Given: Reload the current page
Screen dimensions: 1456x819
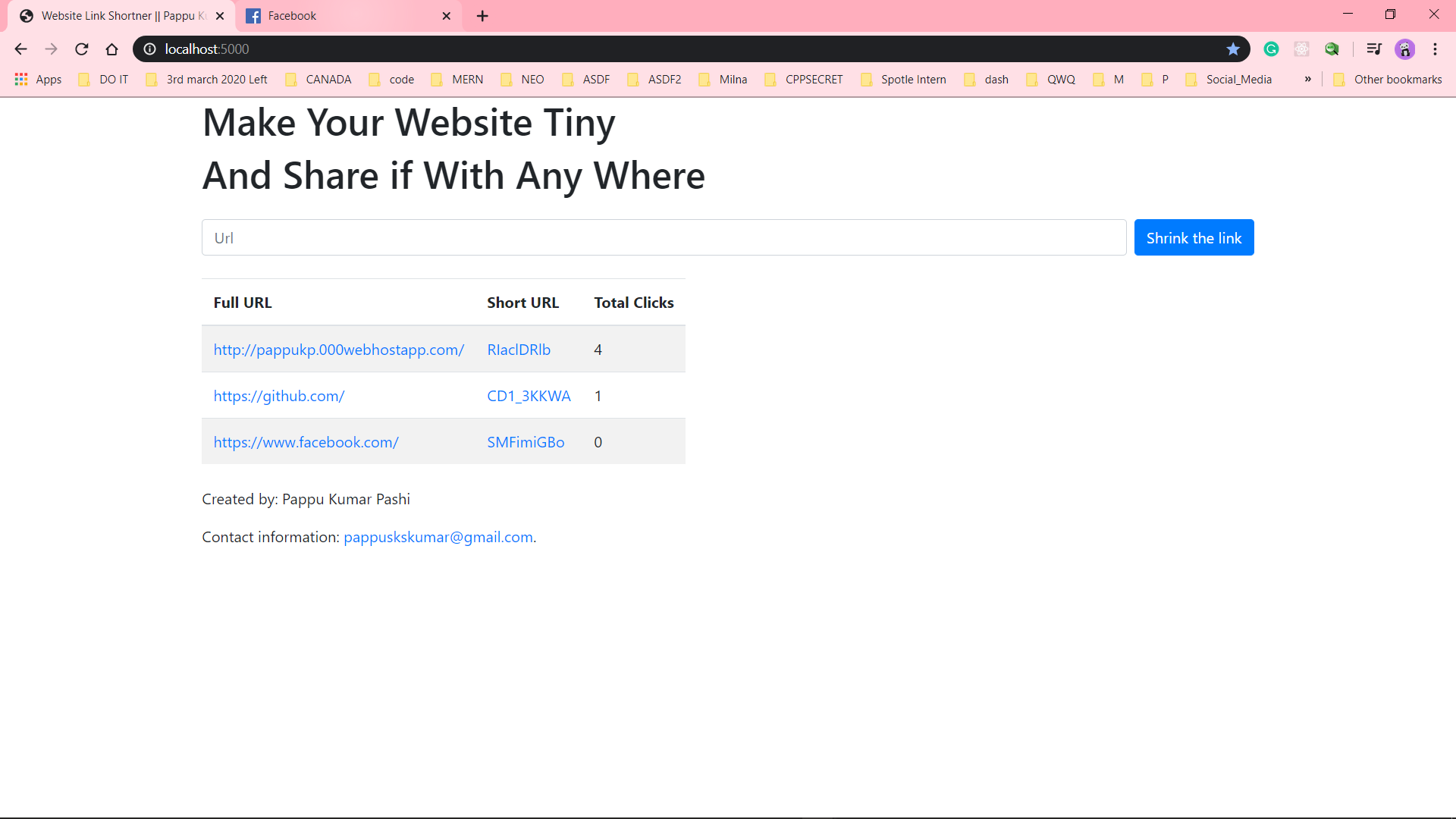Looking at the screenshot, I should (x=82, y=49).
